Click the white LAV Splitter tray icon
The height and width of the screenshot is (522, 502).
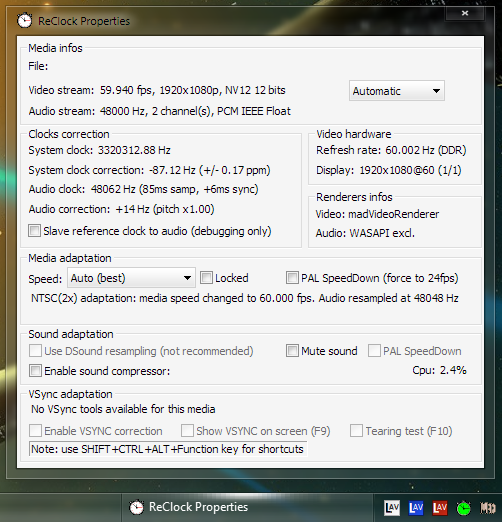coord(392,508)
